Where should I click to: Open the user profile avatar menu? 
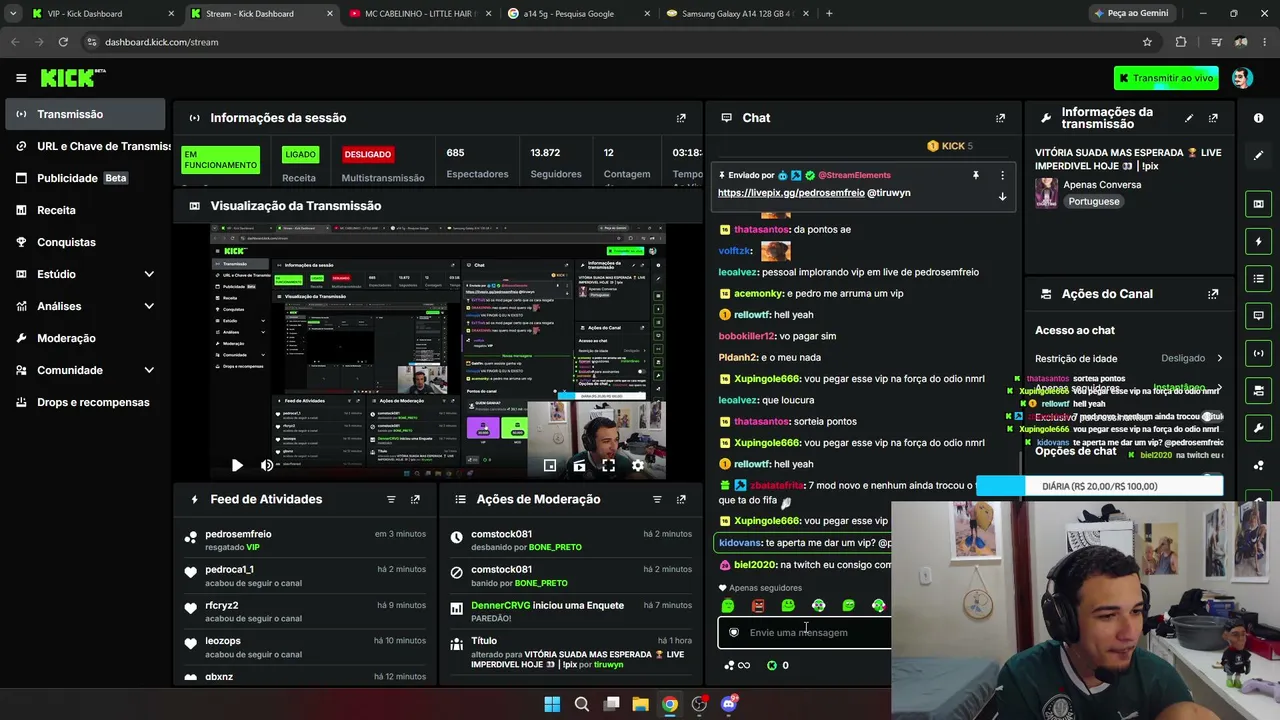point(1242,78)
